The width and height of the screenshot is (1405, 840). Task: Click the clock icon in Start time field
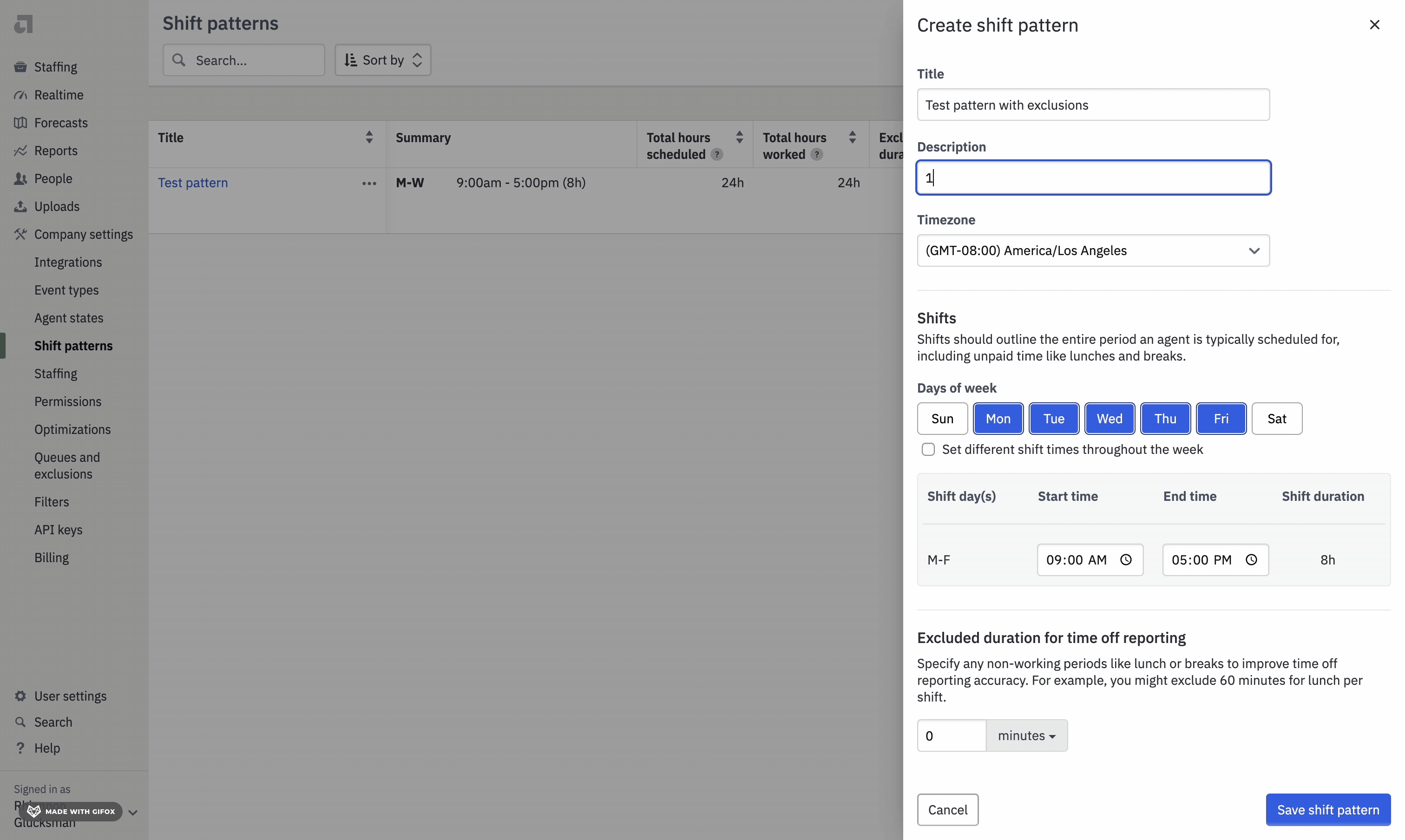(x=1126, y=559)
